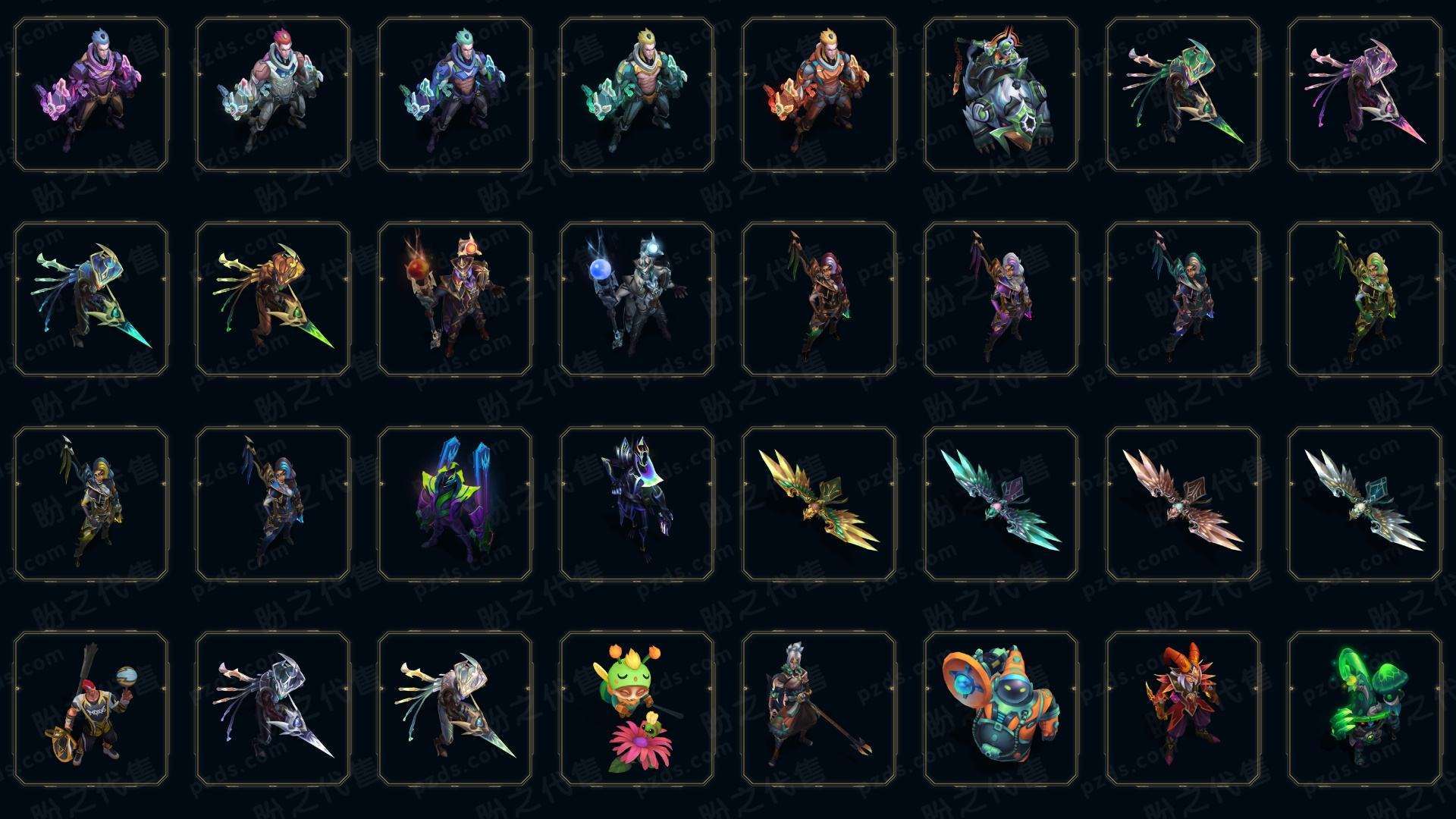This screenshot has height=819, width=1456.
Task: Choose the magenta hooded drill assassin skin
Action: pos(1365,95)
